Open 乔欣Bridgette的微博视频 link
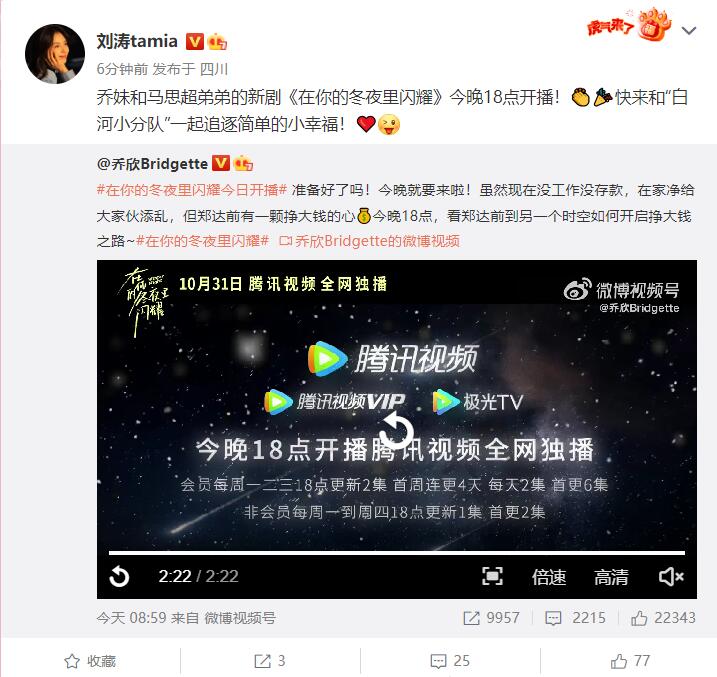Image resolution: width=717 pixels, height=677 pixels. pos(369,241)
